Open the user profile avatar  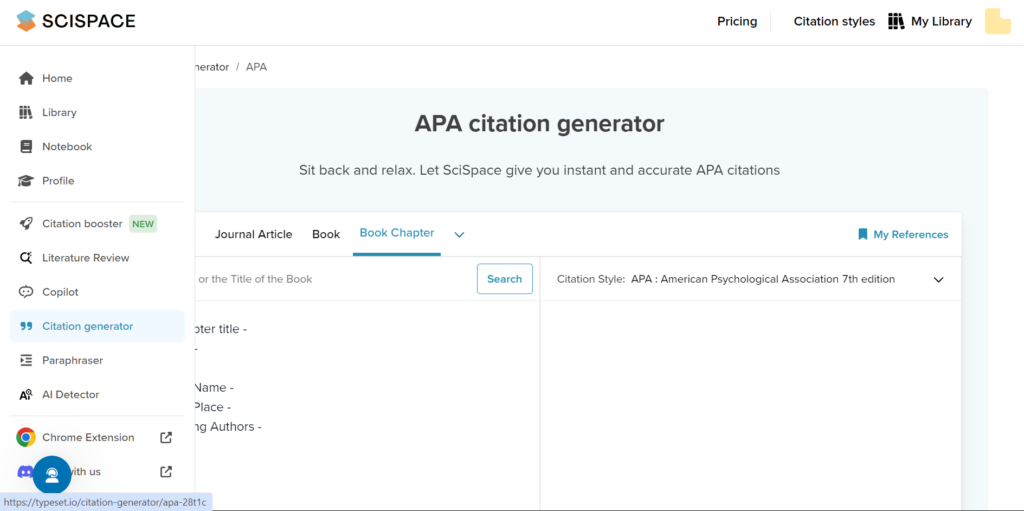[998, 21]
